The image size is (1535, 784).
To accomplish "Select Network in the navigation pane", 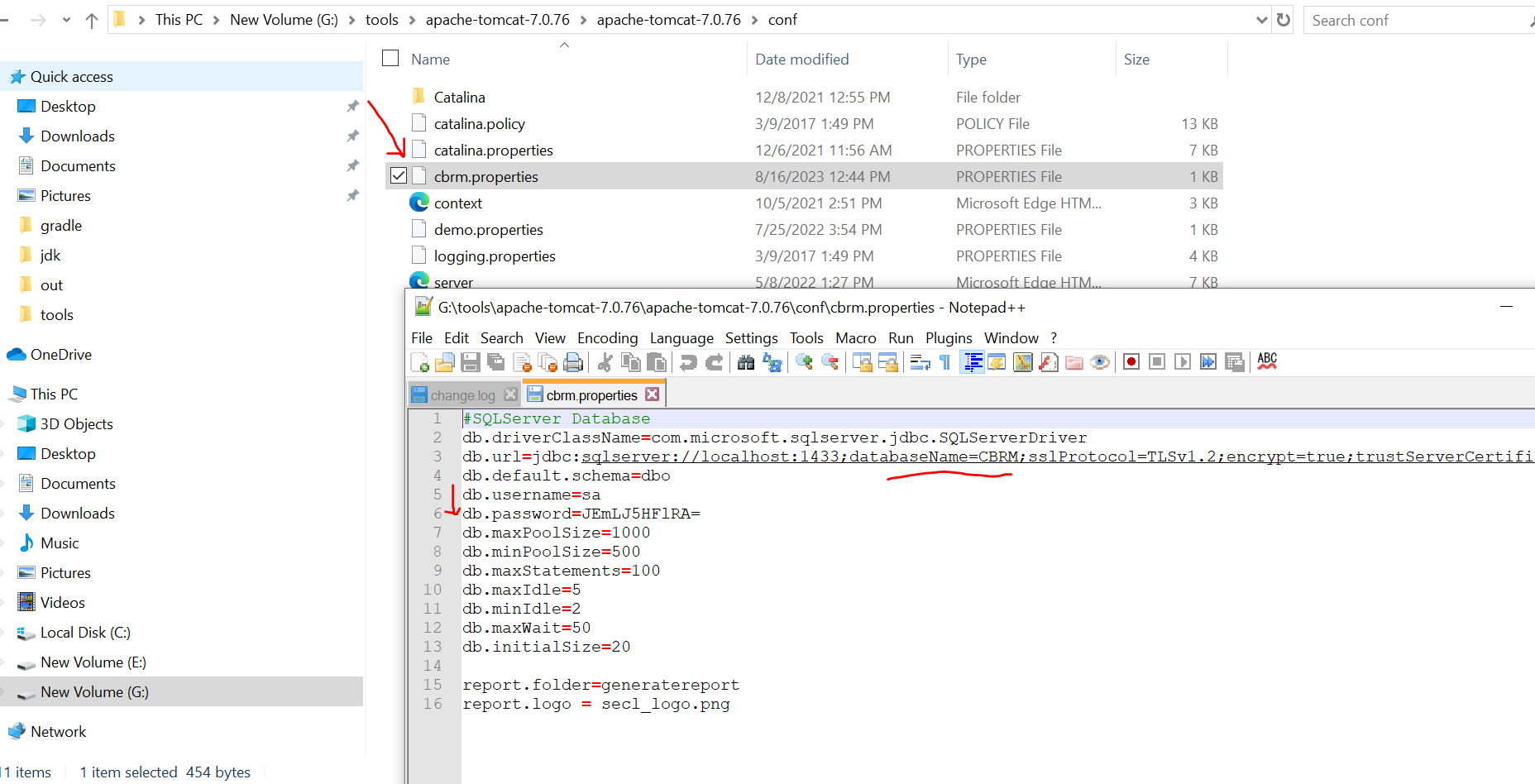I will (58, 732).
